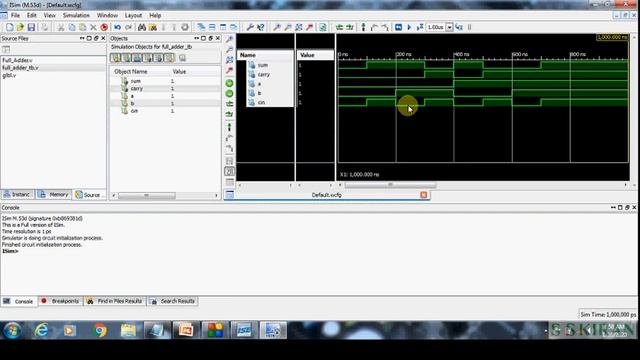Click the Run for specified time icon
This screenshot has width=640, height=360.
pos(420,27)
